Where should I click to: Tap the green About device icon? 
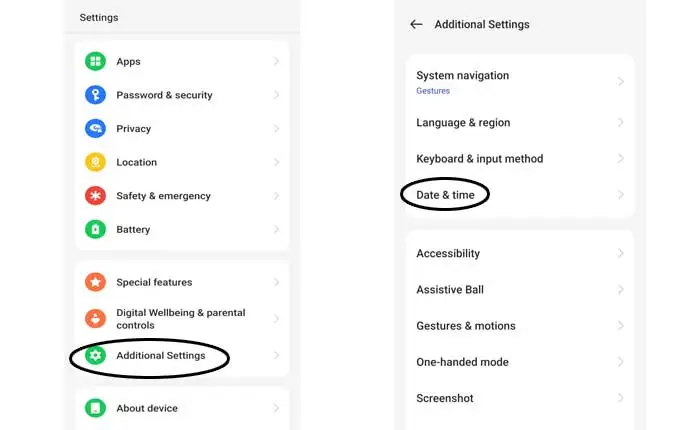[96, 408]
